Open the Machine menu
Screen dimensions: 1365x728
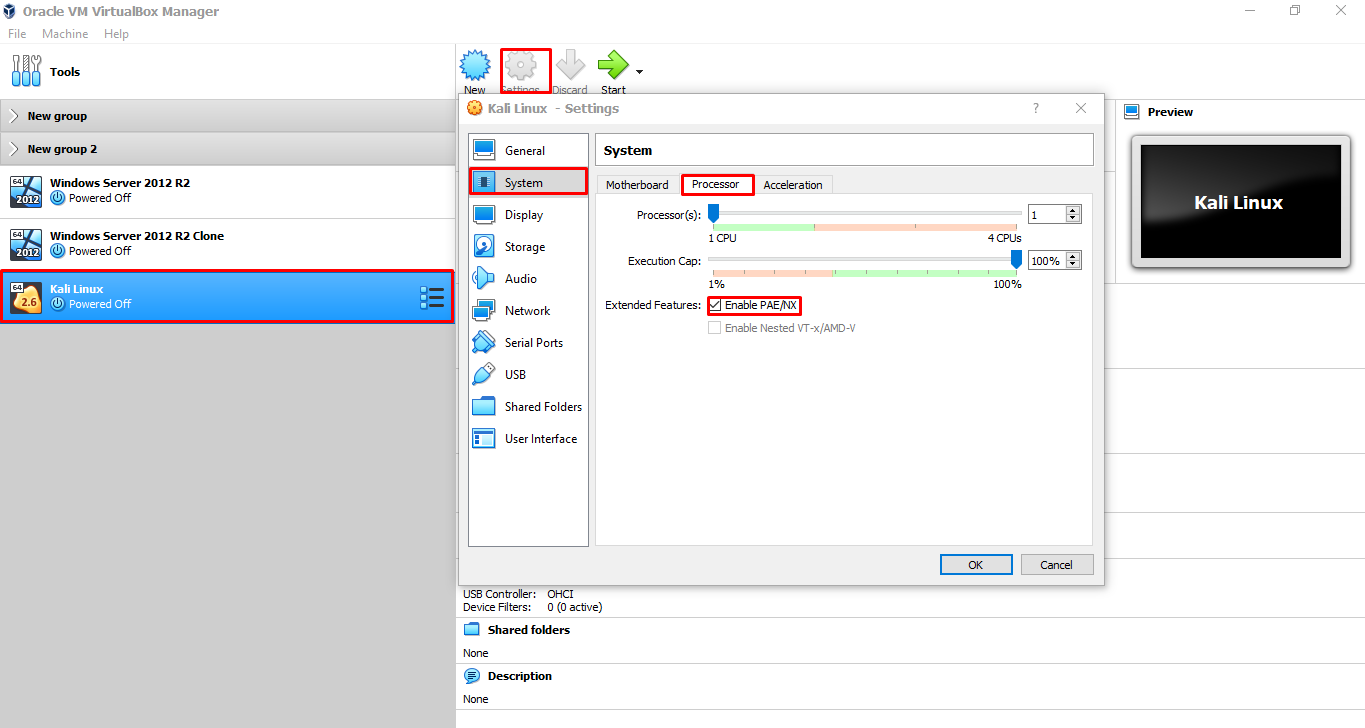65,34
